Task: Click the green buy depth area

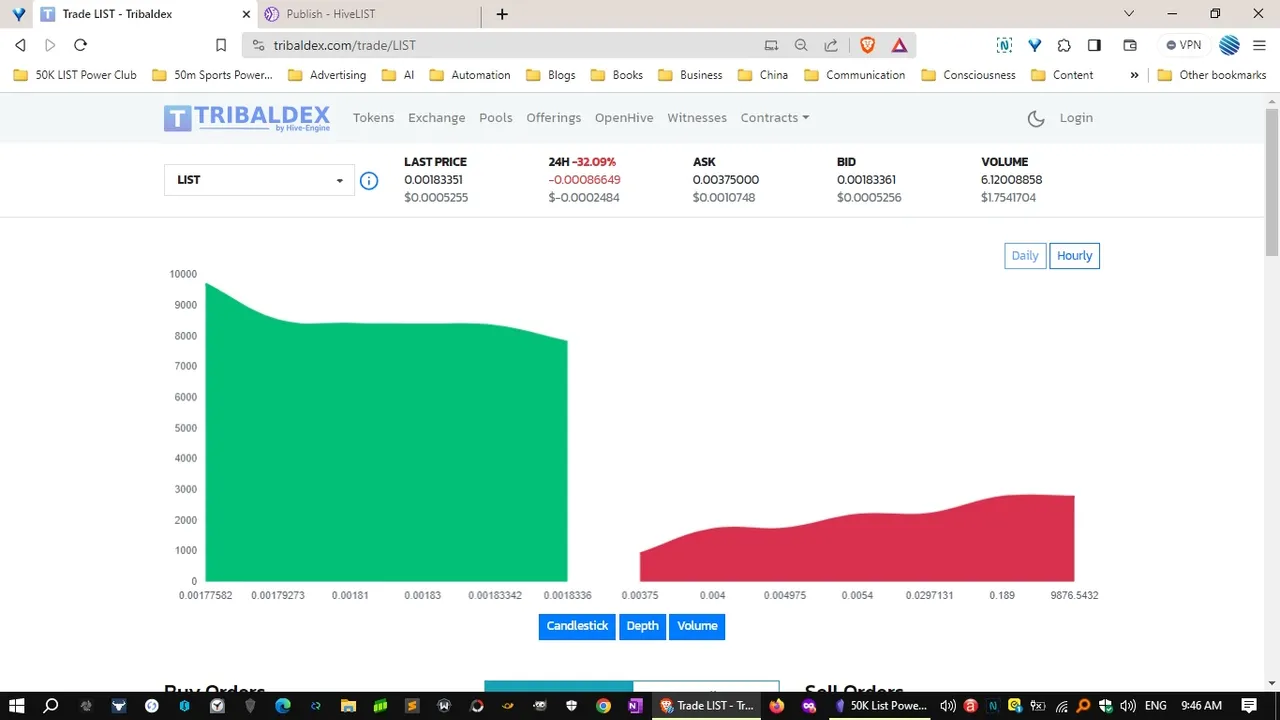Action: (x=386, y=450)
